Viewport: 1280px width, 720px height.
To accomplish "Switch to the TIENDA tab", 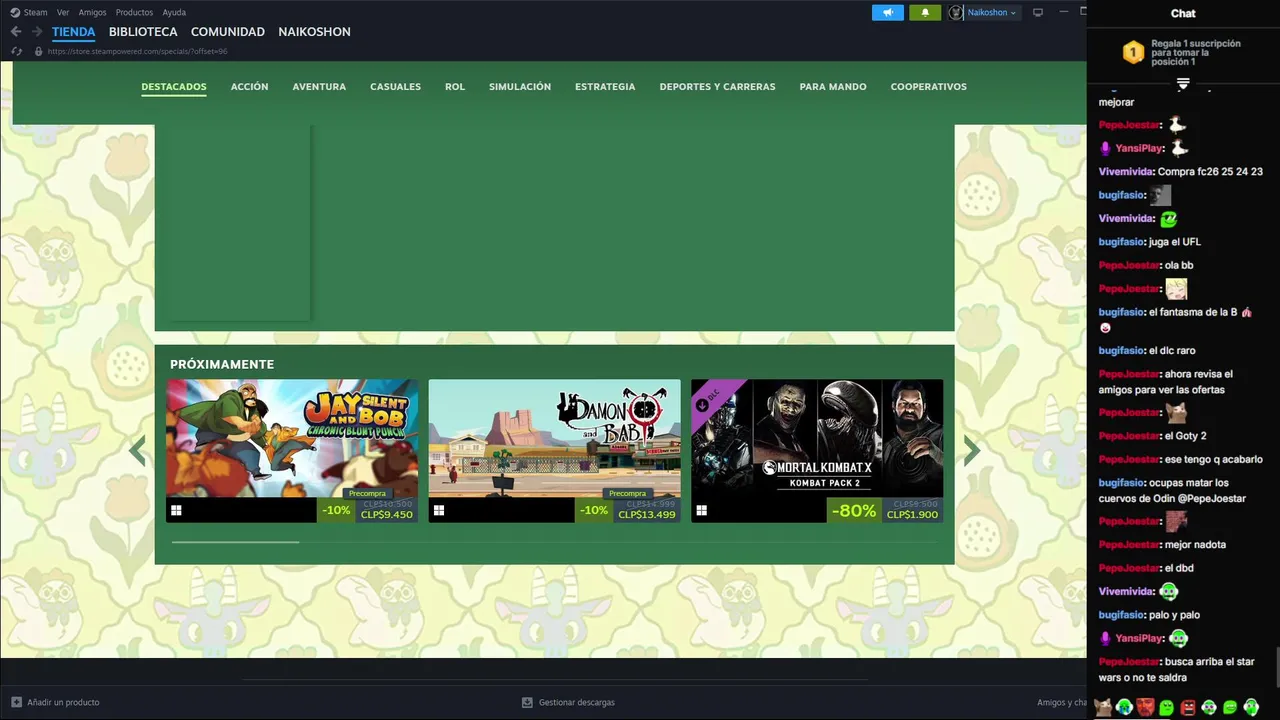I will (74, 32).
